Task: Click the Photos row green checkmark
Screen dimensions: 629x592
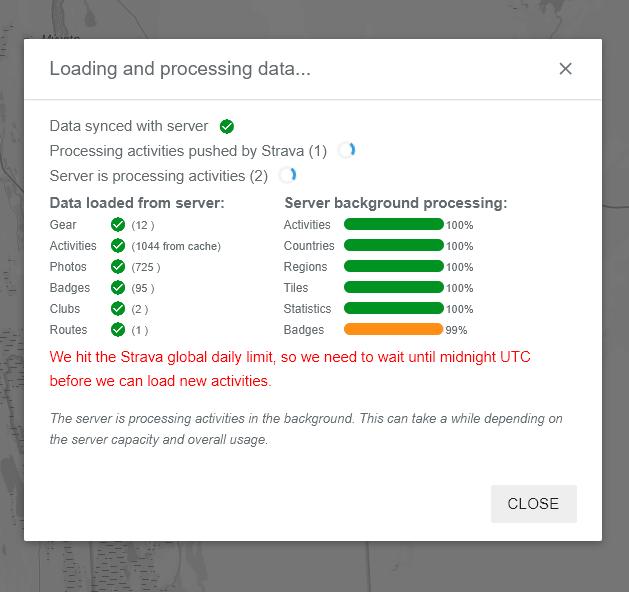Action: click(118, 267)
